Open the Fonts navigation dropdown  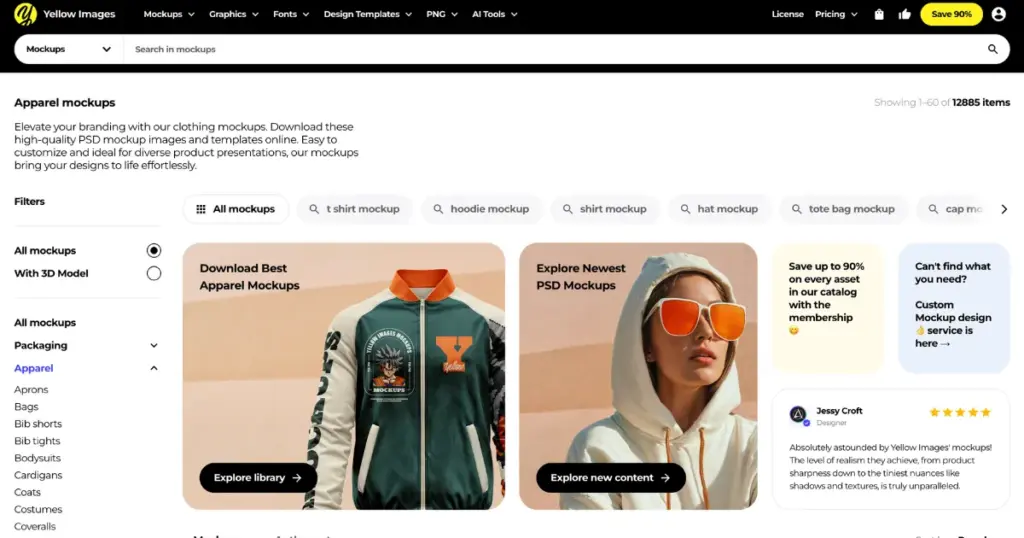click(291, 14)
